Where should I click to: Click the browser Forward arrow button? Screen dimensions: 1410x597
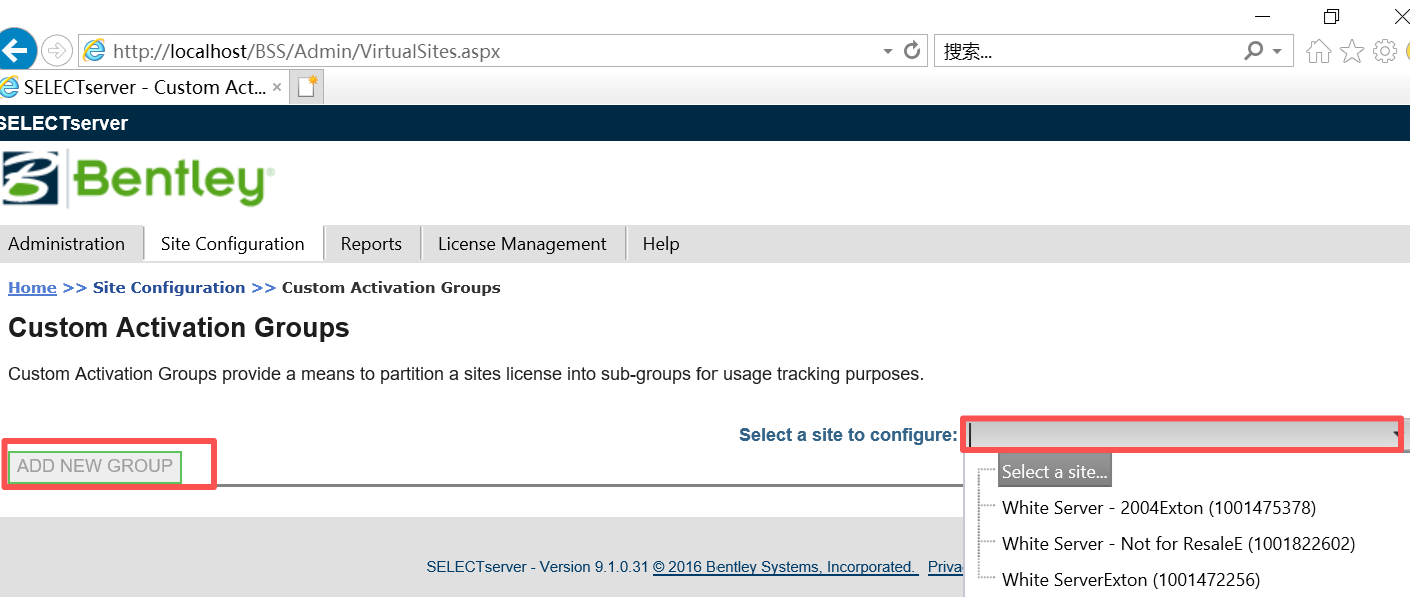click(x=57, y=50)
